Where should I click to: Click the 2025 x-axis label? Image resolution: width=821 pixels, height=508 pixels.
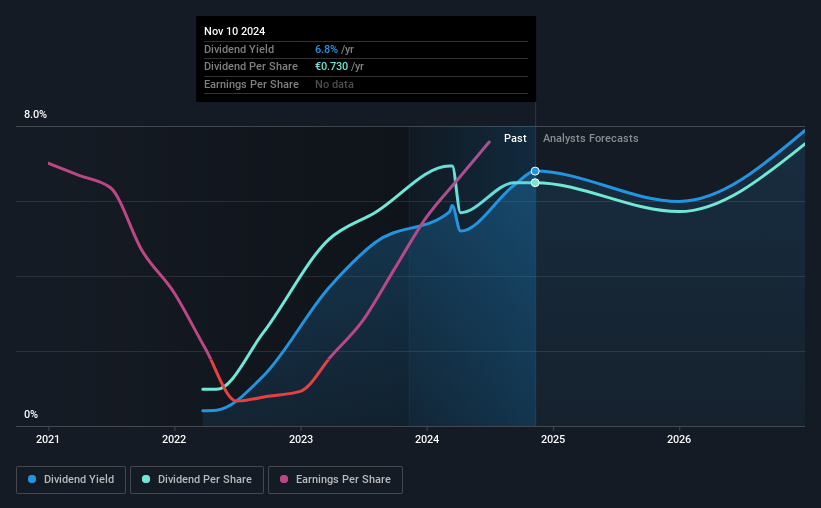pos(553,439)
